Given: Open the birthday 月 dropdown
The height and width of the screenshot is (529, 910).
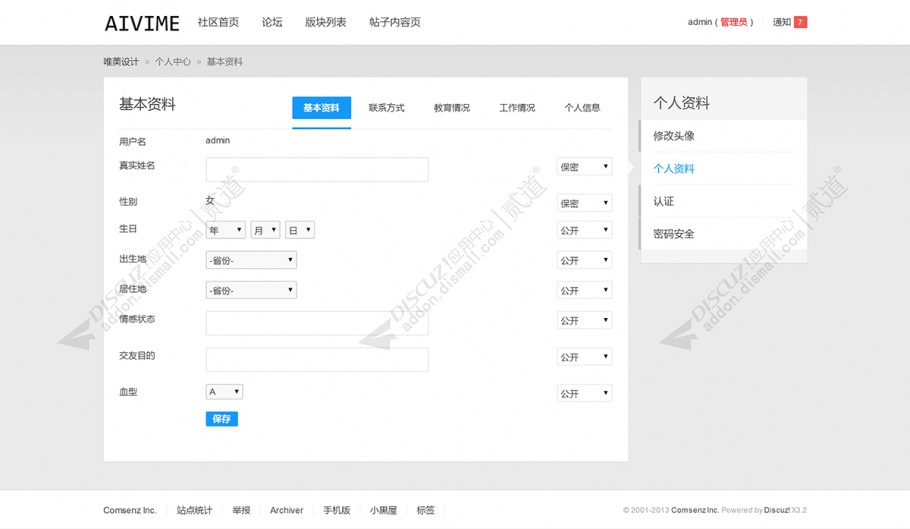Looking at the screenshot, I should coord(265,230).
